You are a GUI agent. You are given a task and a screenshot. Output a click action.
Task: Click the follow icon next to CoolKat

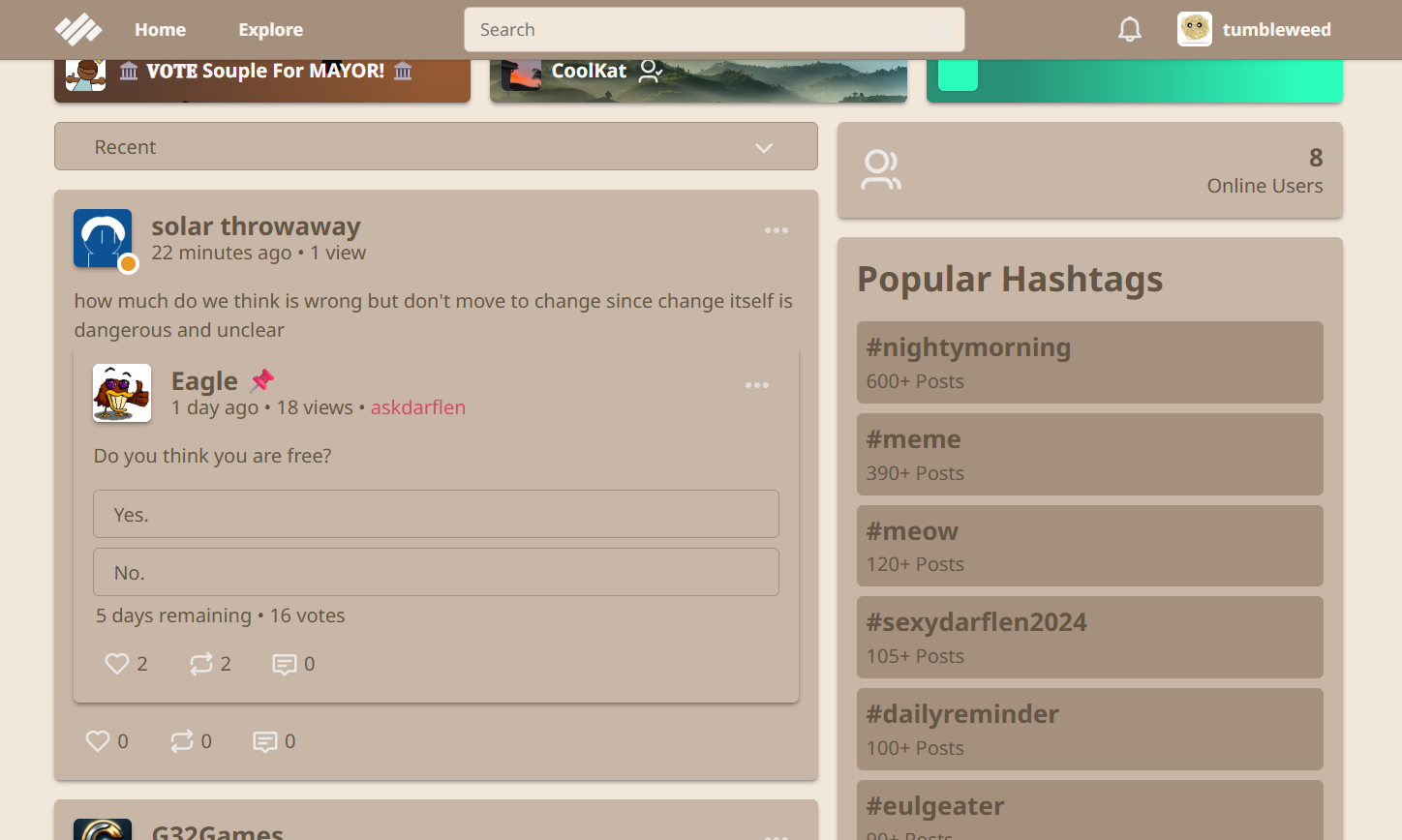651,72
